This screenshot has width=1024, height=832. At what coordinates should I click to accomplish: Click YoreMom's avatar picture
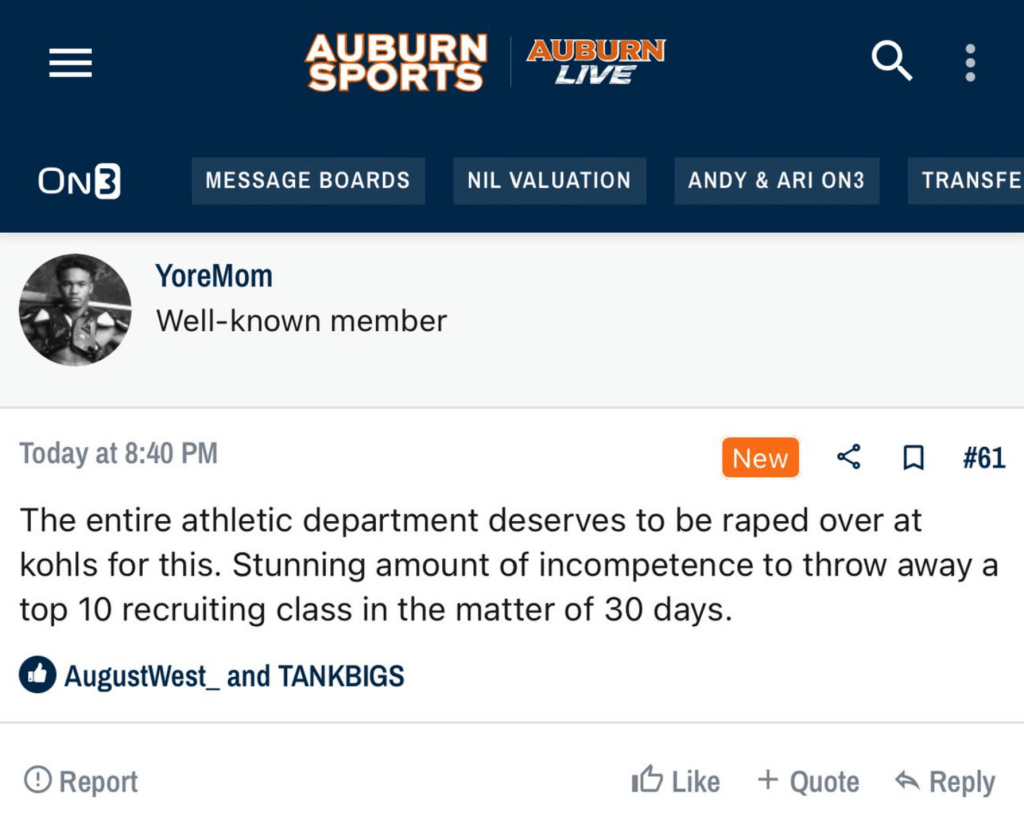click(x=75, y=309)
